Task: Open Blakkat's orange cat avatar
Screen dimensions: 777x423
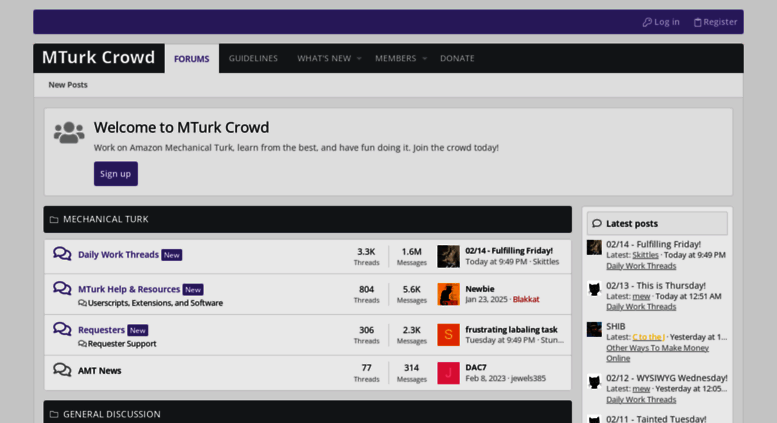Action: pyautogui.click(x=448, y=294)
